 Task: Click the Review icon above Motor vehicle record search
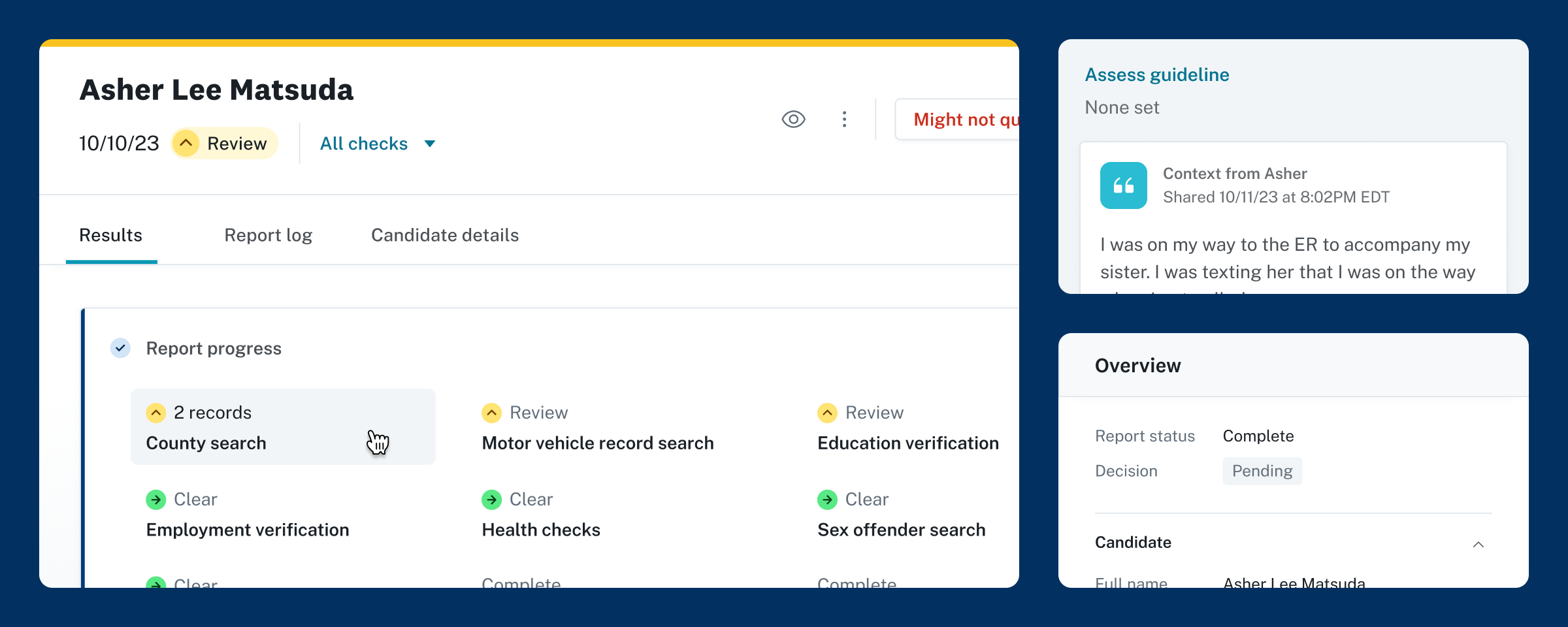click(491, 413)
